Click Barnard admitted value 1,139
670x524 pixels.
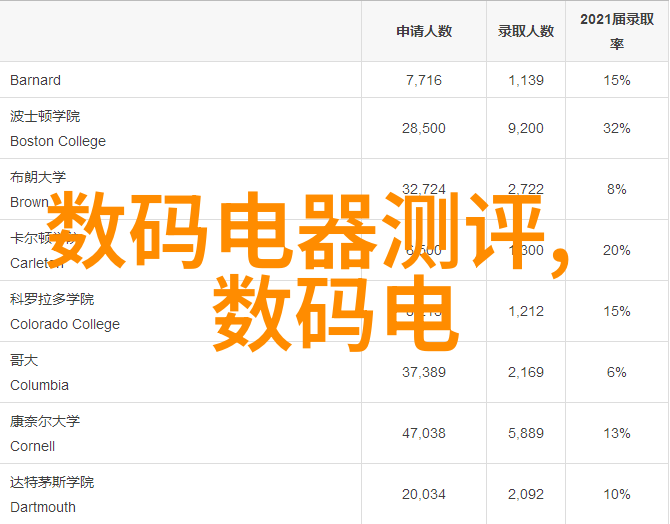[526, 80]
